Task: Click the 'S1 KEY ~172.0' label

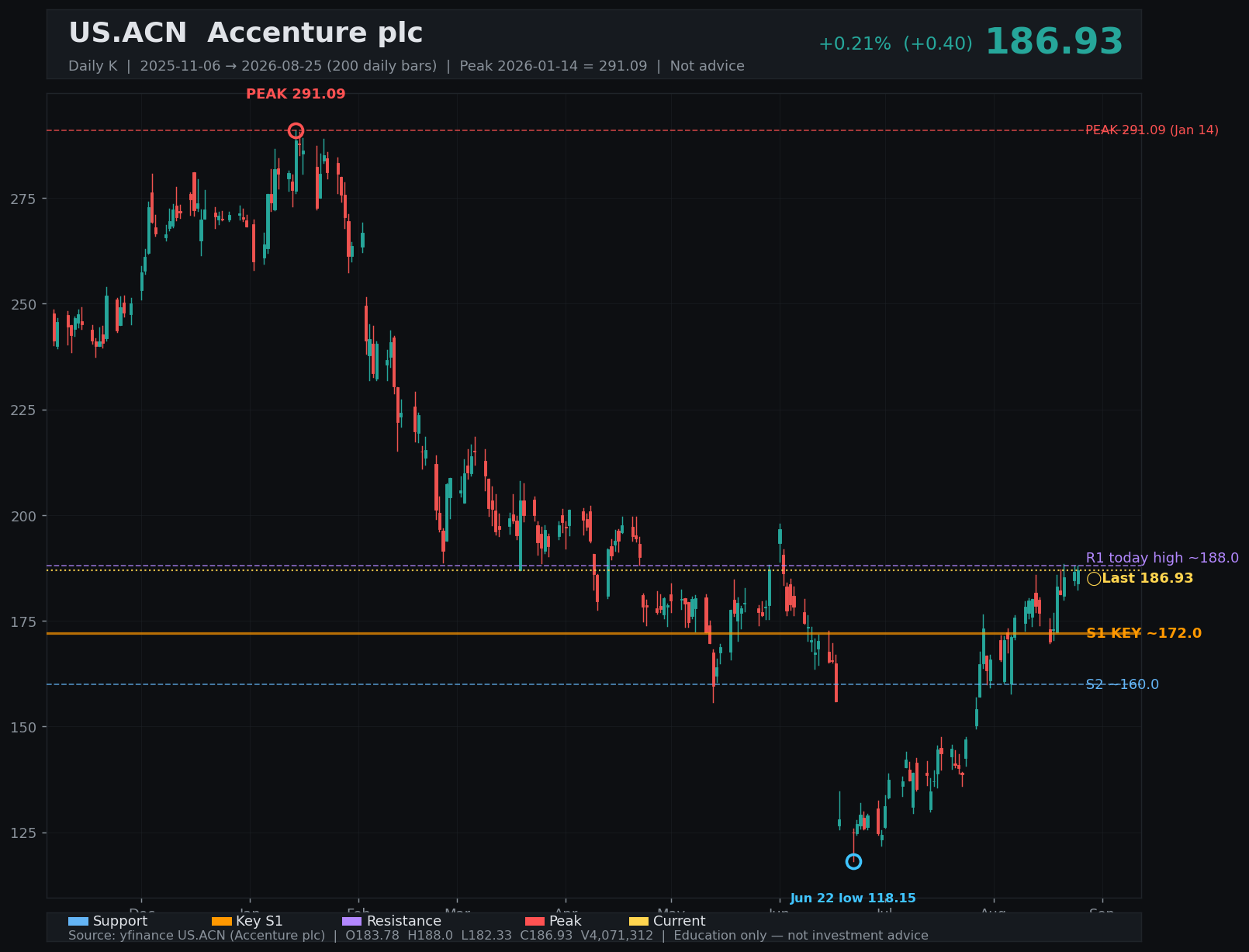Action: (1143, 633)
